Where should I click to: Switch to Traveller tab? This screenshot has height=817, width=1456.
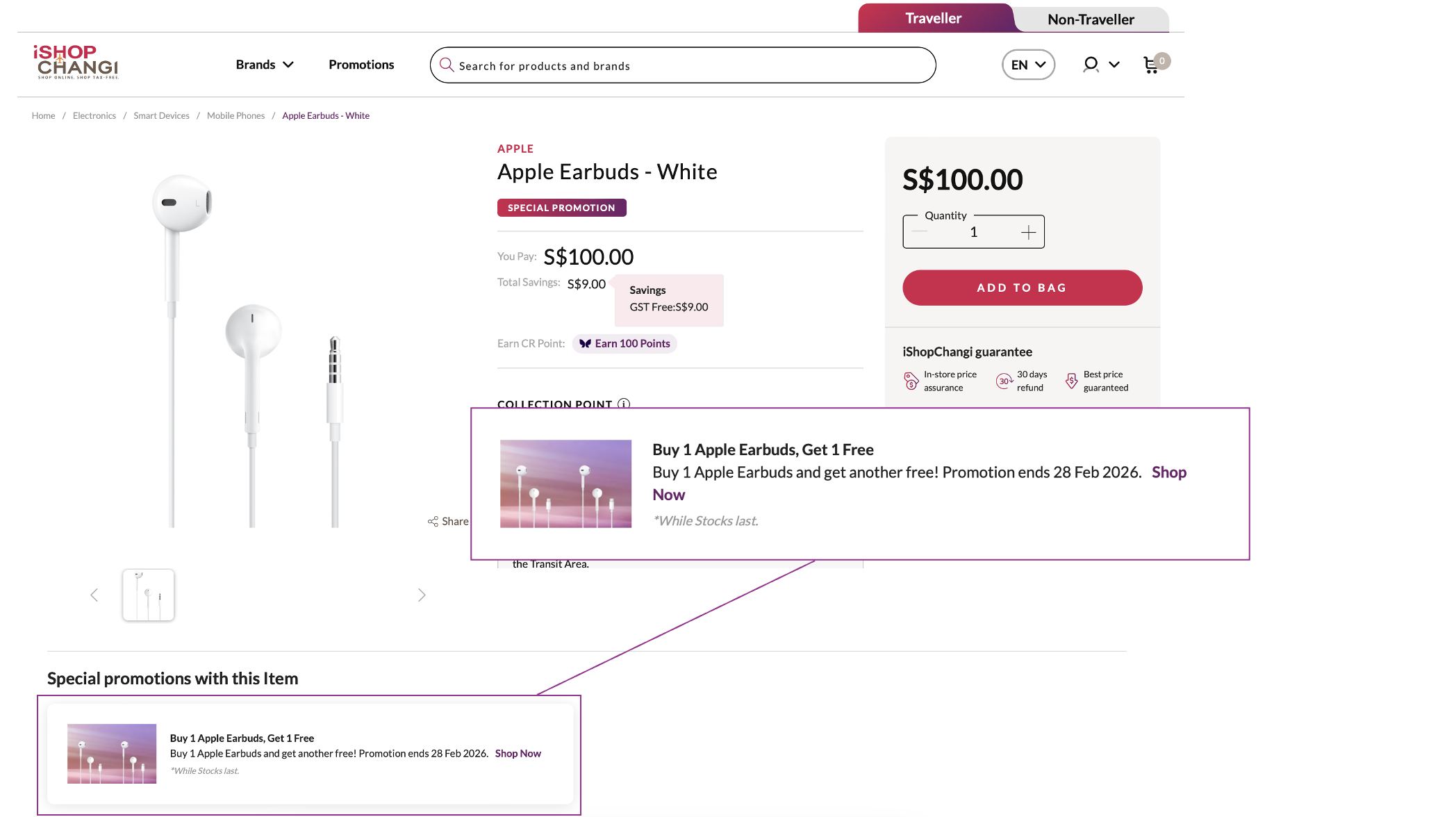933,19
